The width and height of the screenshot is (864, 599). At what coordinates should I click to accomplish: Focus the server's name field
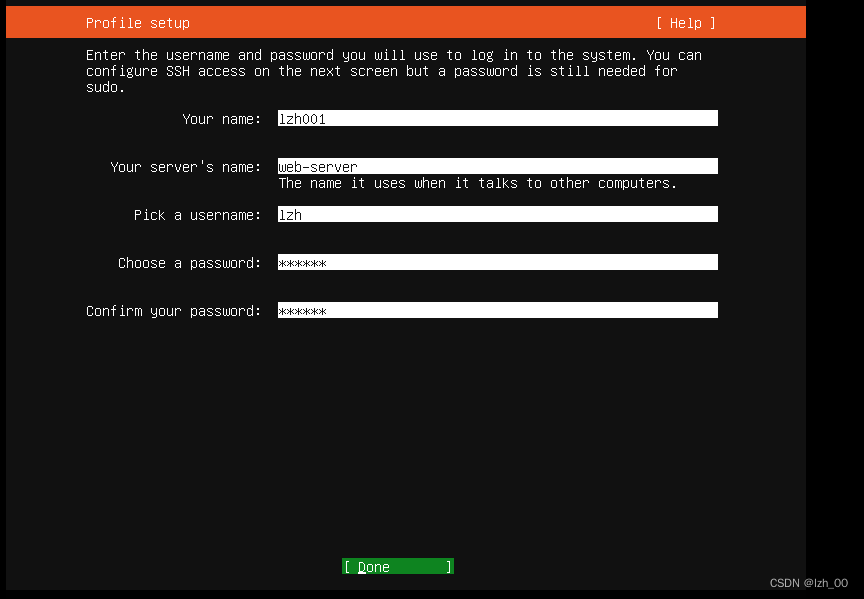pos(498,166)
